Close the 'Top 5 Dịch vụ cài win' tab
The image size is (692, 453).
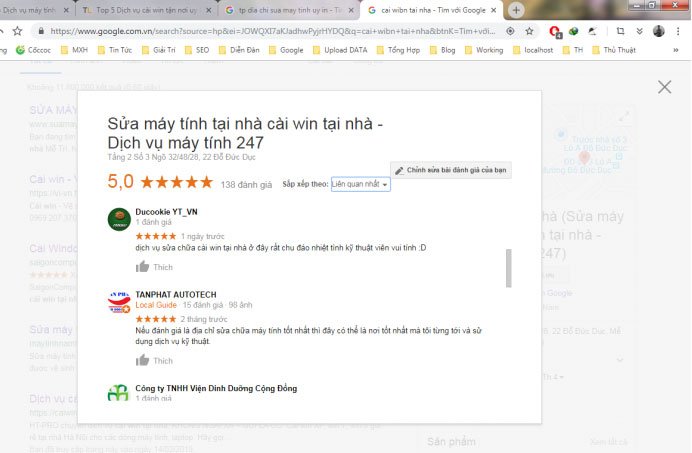click(209, 10)
